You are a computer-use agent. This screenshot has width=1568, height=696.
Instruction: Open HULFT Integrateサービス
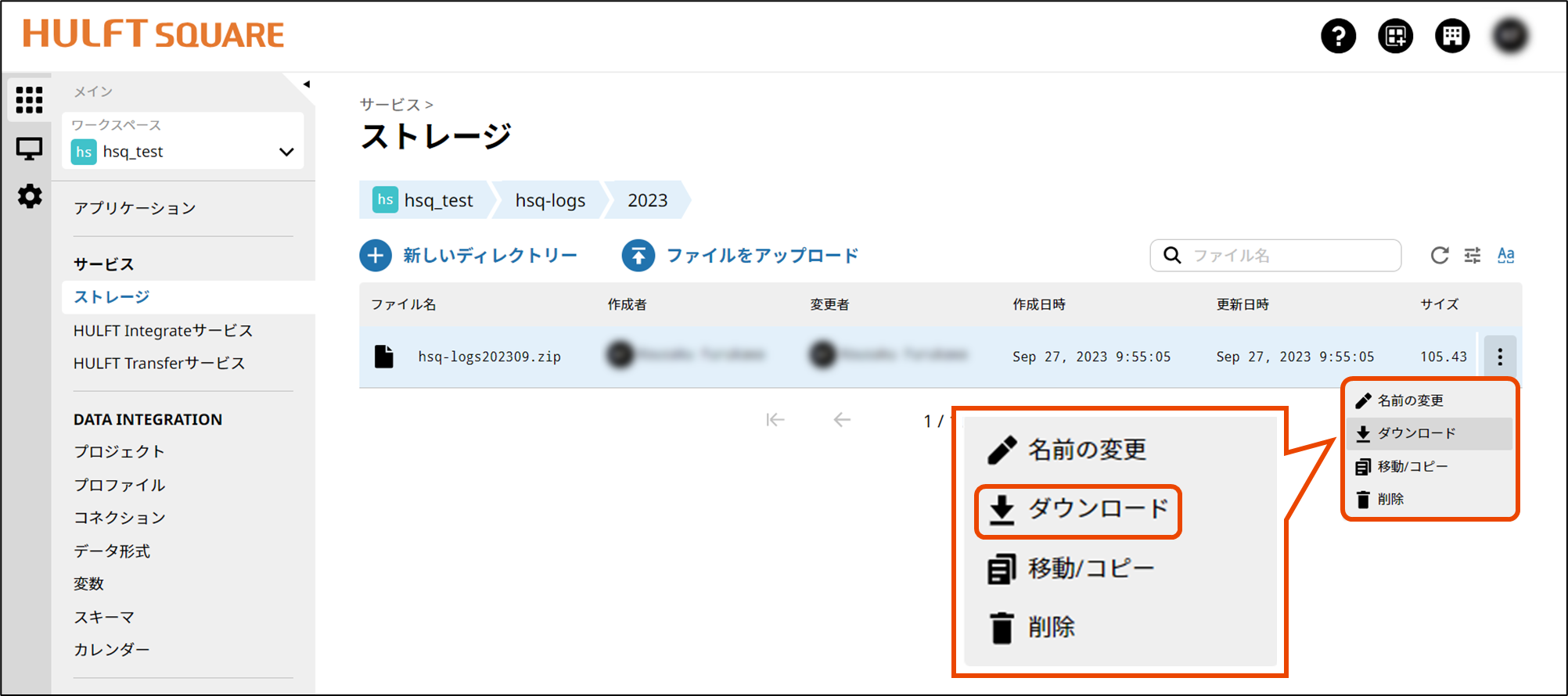click(x=164, y=331)
